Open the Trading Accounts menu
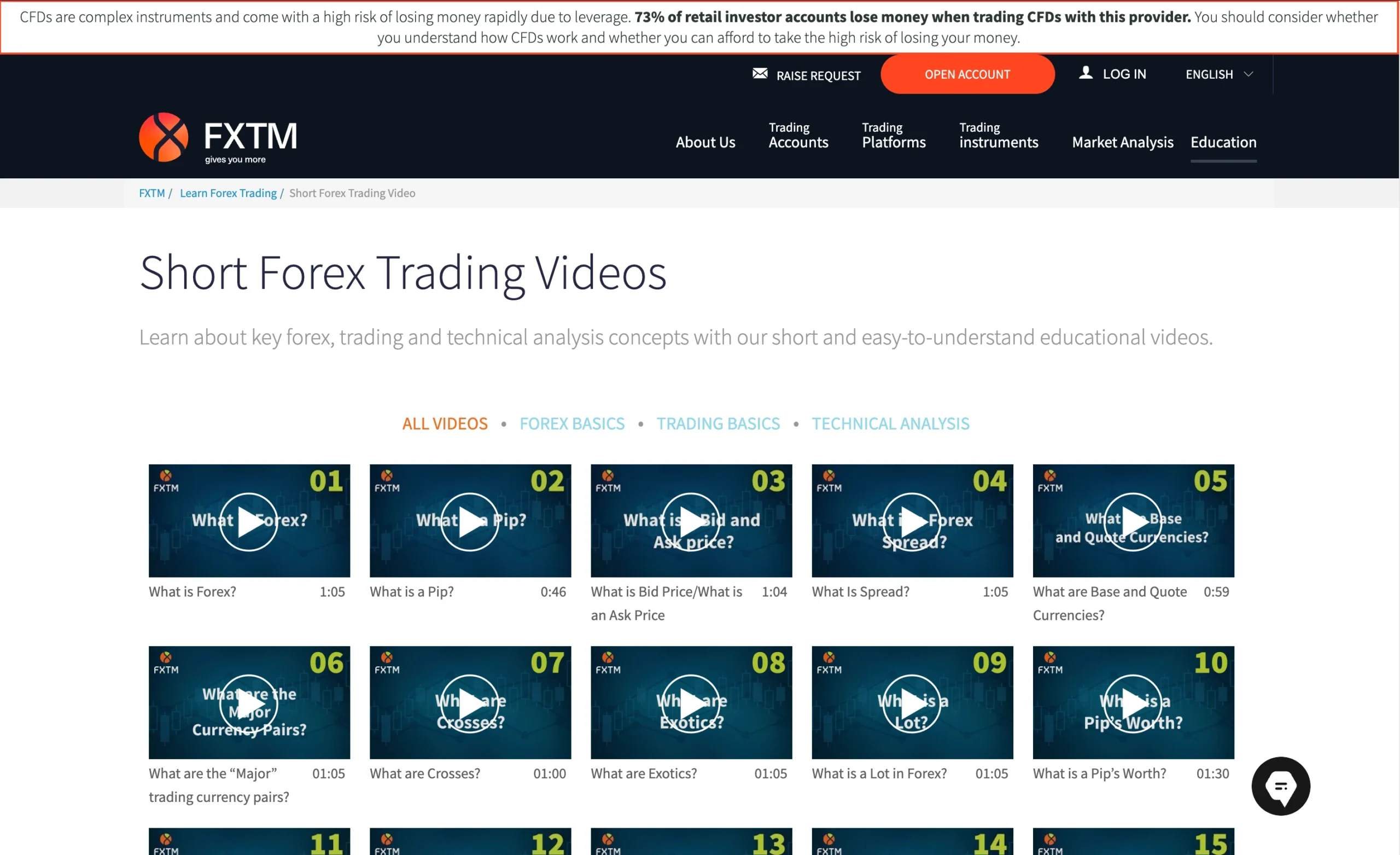This screenshot has height=855, width=1400. pos(798,135)
